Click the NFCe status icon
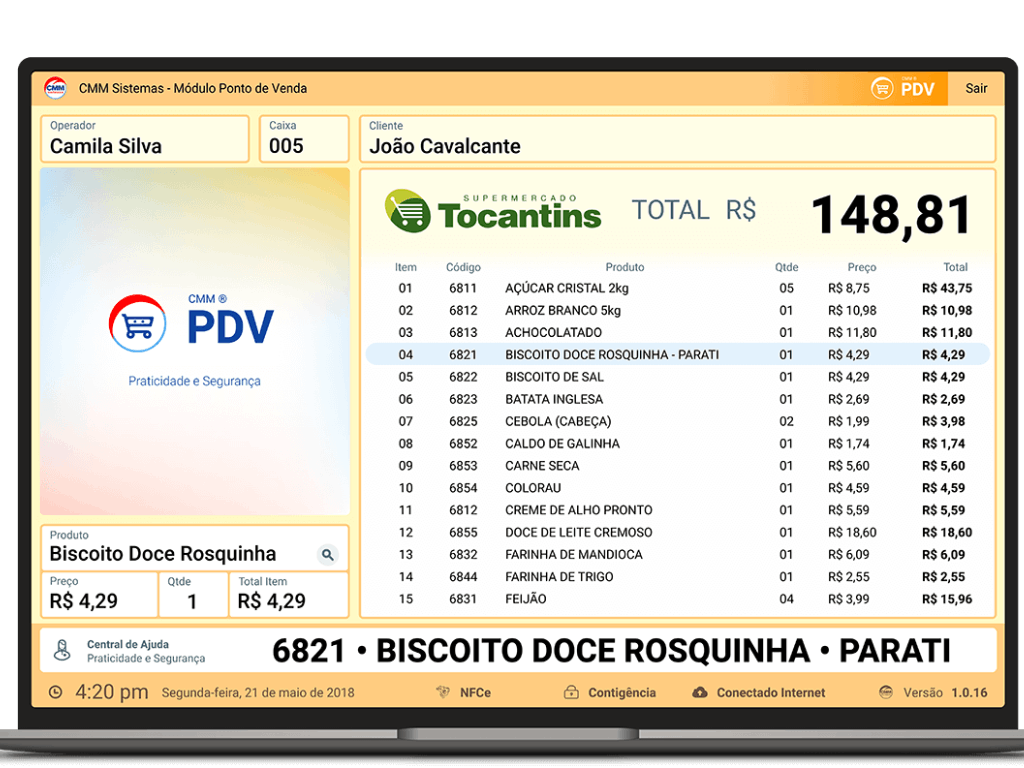The image size is (1024, 768). (443, 692)
